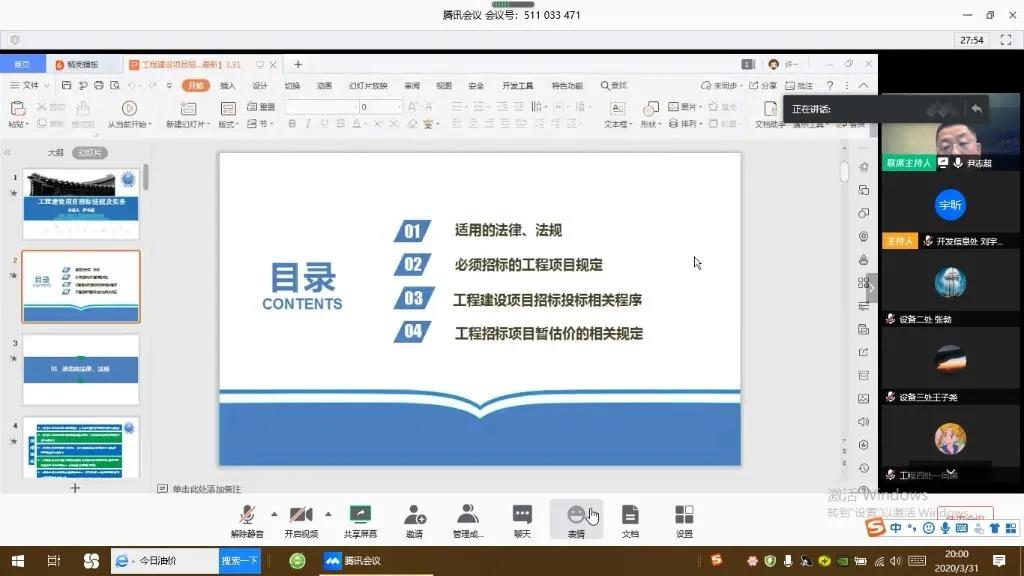This screenshot has width=1024, height=576.
Task: Switch to the 设计 ribbon tab
Action: pyautogui.click(x=260, y=86)
